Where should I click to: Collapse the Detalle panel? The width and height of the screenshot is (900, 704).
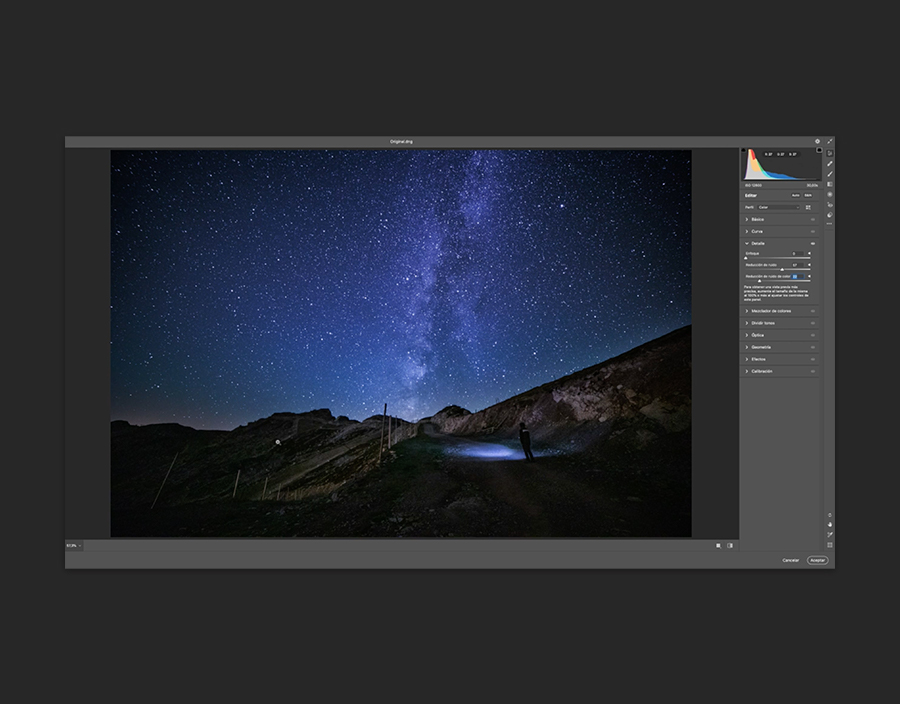pos(747,244)
